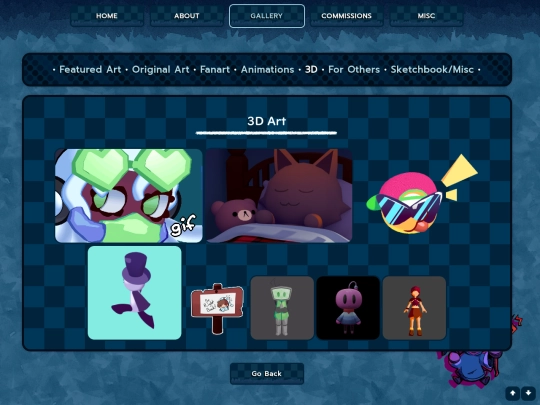This screenshot has width=540, height=405.
Task: Open the For Others category
Action: (354, 70)
